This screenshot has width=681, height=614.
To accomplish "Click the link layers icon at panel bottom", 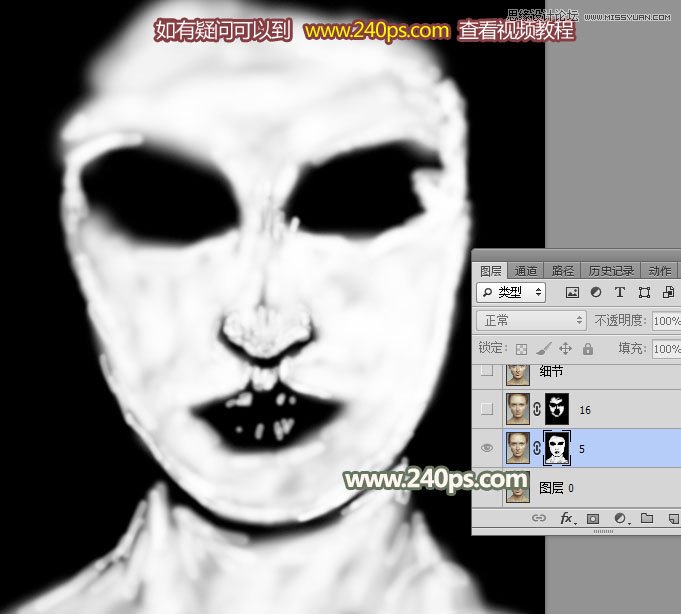I will point(539,518).
